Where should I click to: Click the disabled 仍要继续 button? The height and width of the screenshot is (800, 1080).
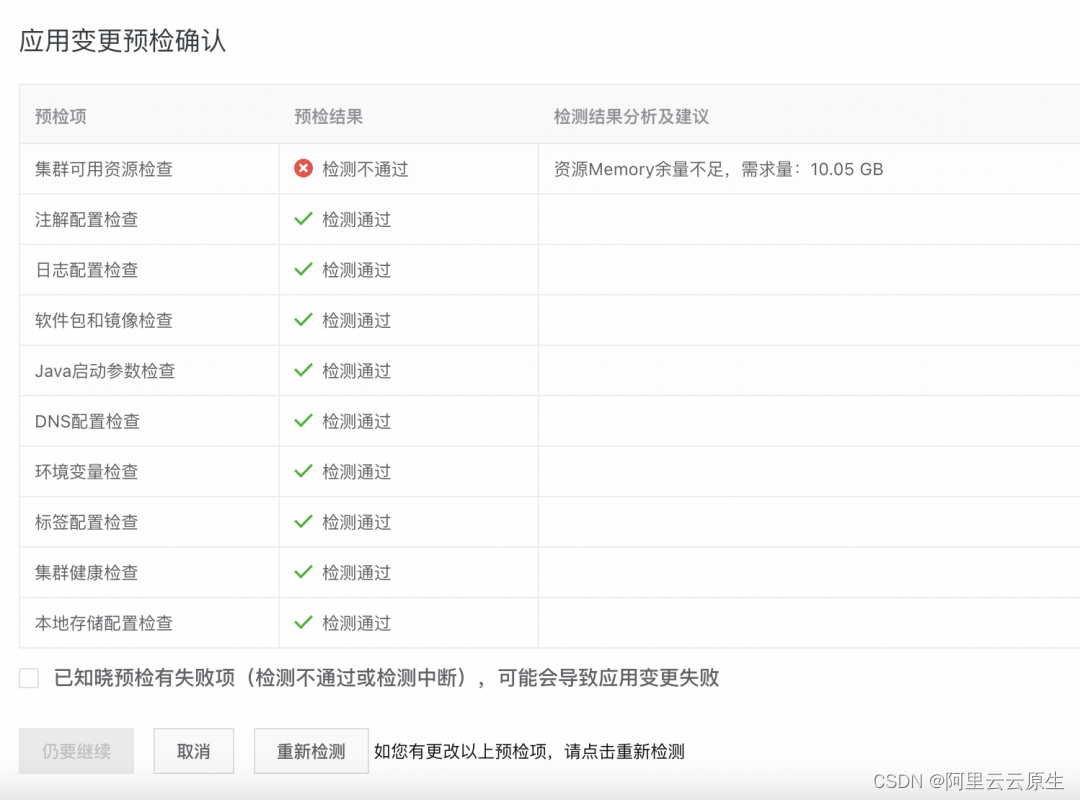pos(76,751)
